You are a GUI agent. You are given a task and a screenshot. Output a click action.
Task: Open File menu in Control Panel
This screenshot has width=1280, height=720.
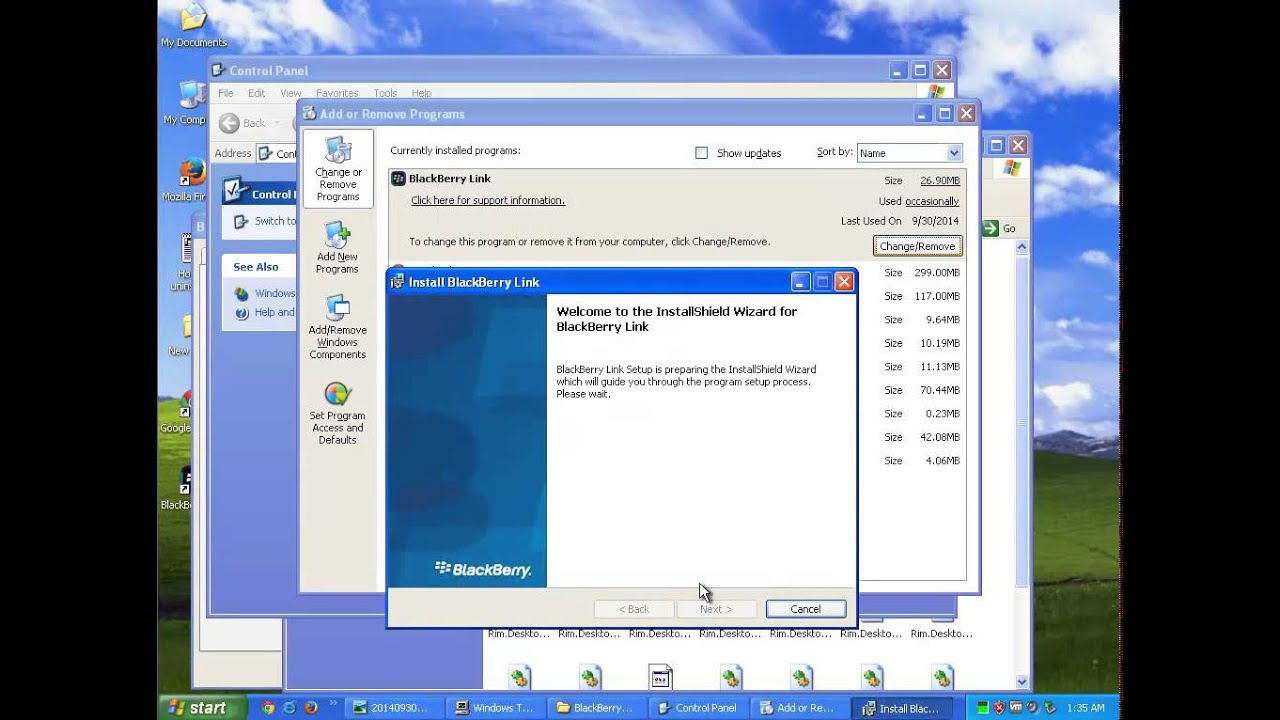(226, 93)
